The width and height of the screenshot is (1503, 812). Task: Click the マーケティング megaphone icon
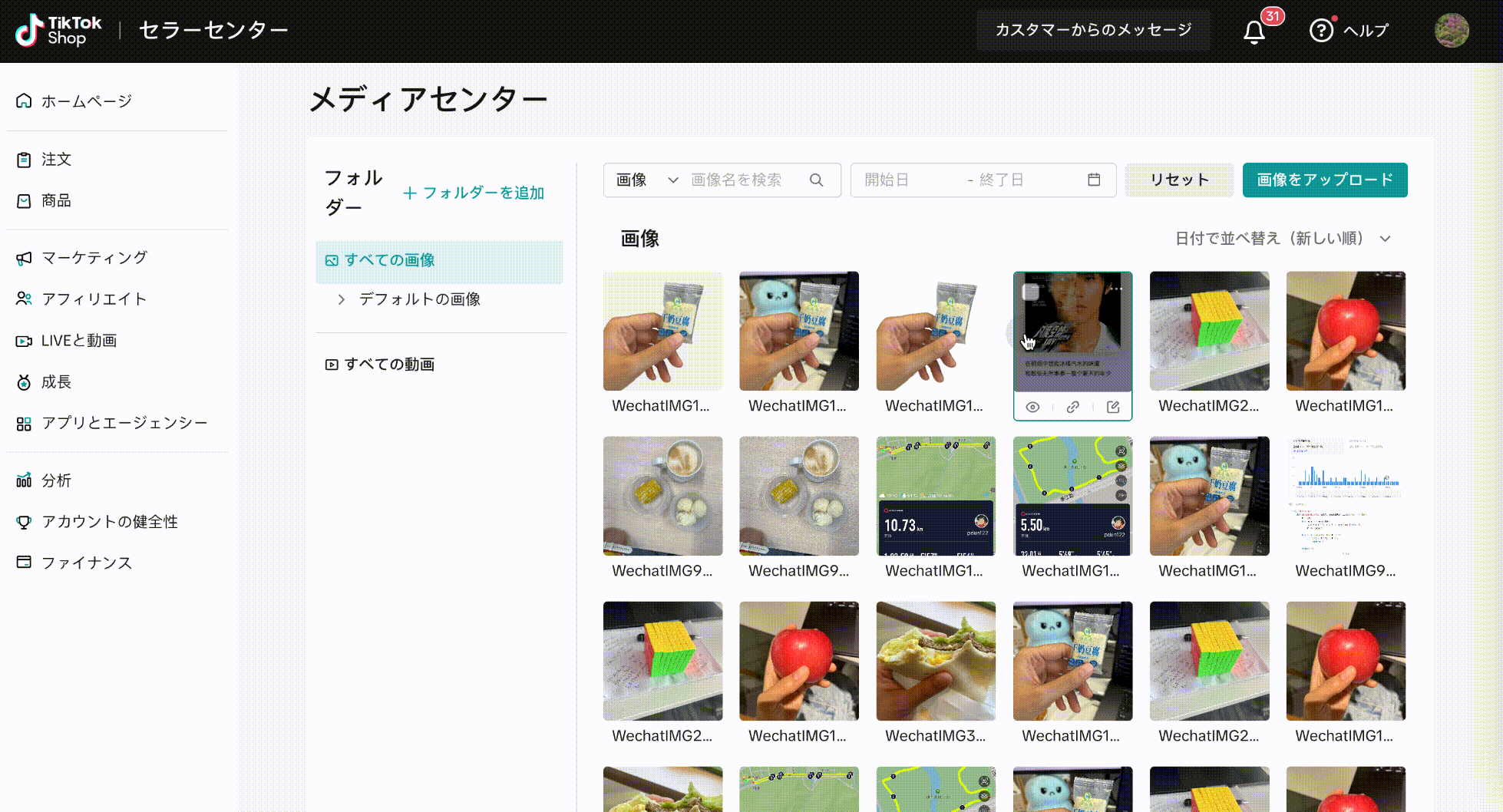tap(24, 258)
